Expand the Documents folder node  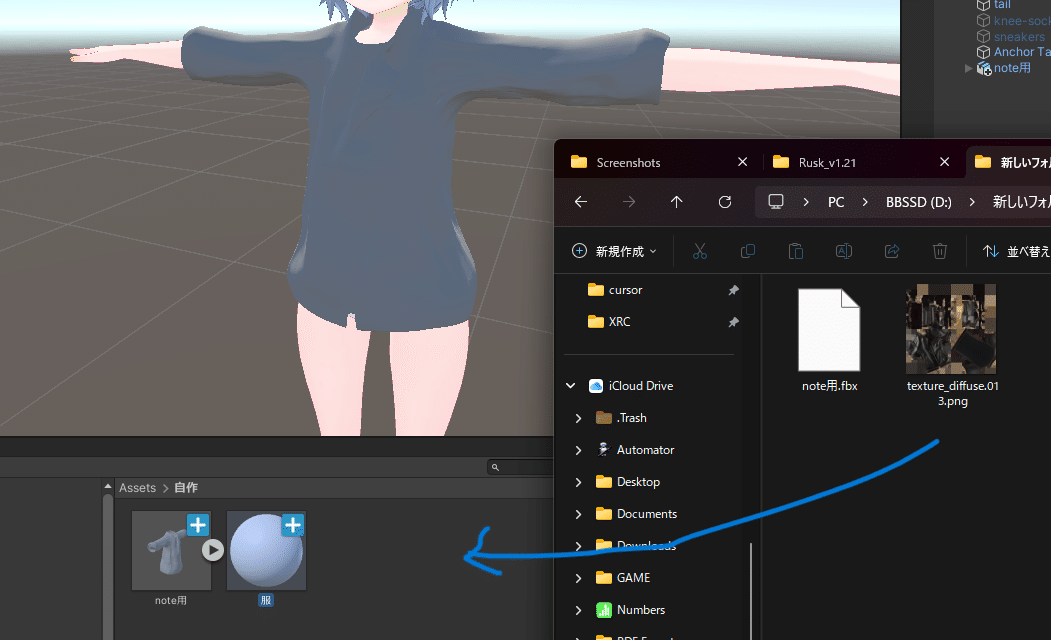578,514
